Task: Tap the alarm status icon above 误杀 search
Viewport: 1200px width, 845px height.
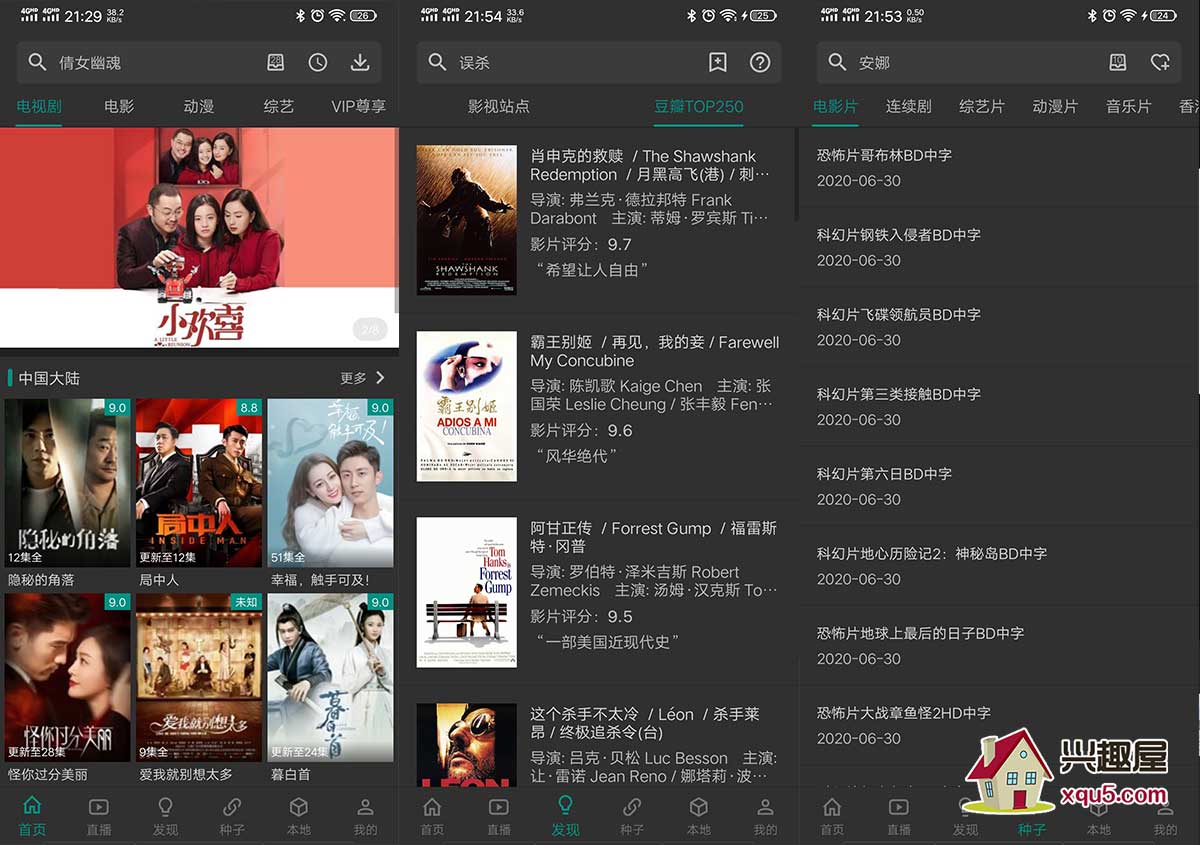Action: pos(708,16)
